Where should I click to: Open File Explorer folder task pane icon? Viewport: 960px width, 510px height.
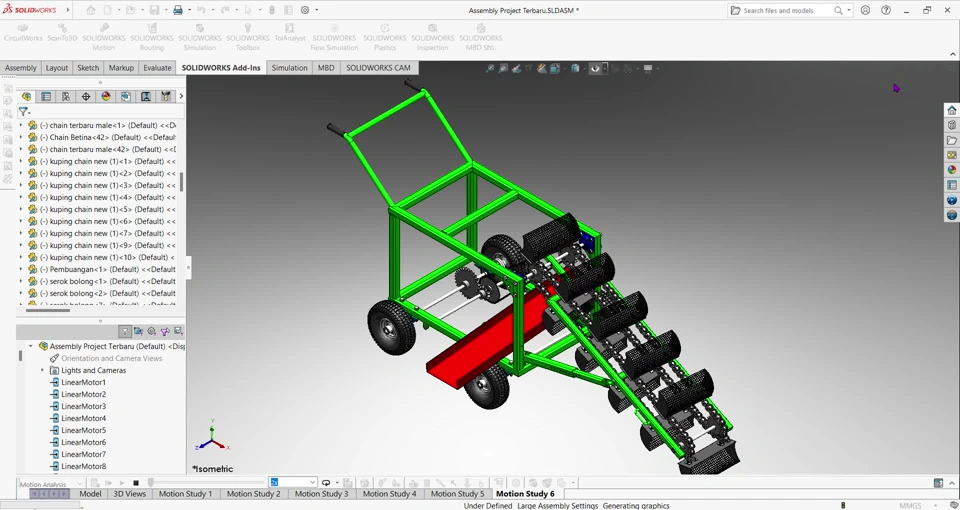click(x=951, y=140)
